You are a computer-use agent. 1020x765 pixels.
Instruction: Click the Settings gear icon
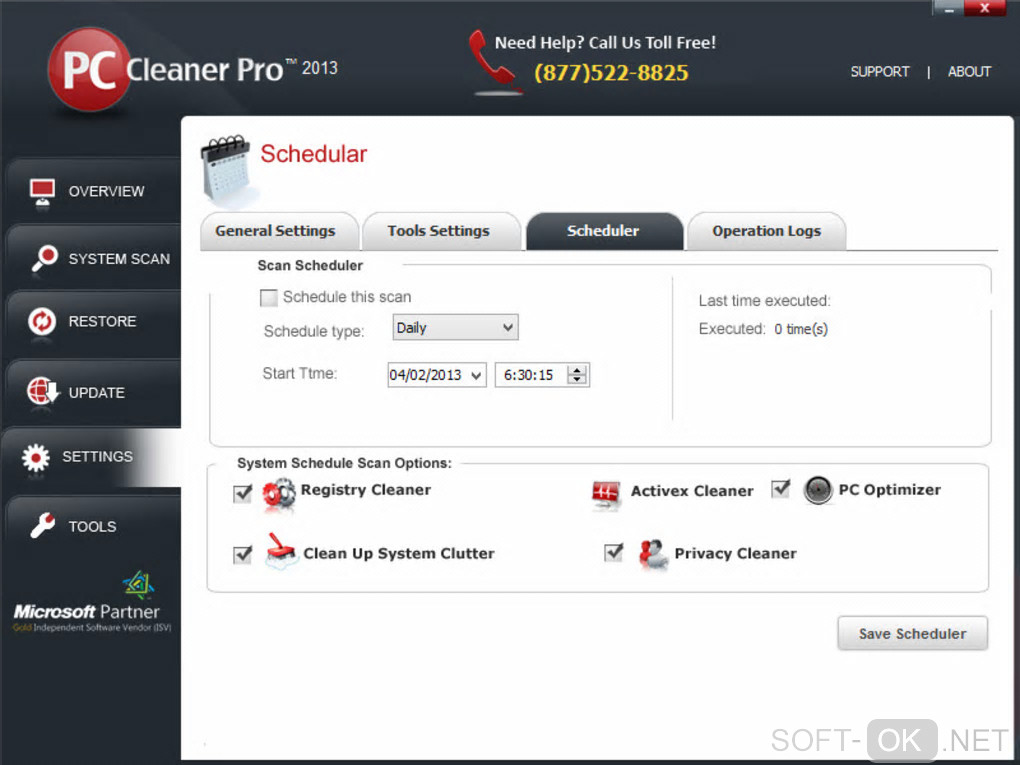[x=36, y=458]
